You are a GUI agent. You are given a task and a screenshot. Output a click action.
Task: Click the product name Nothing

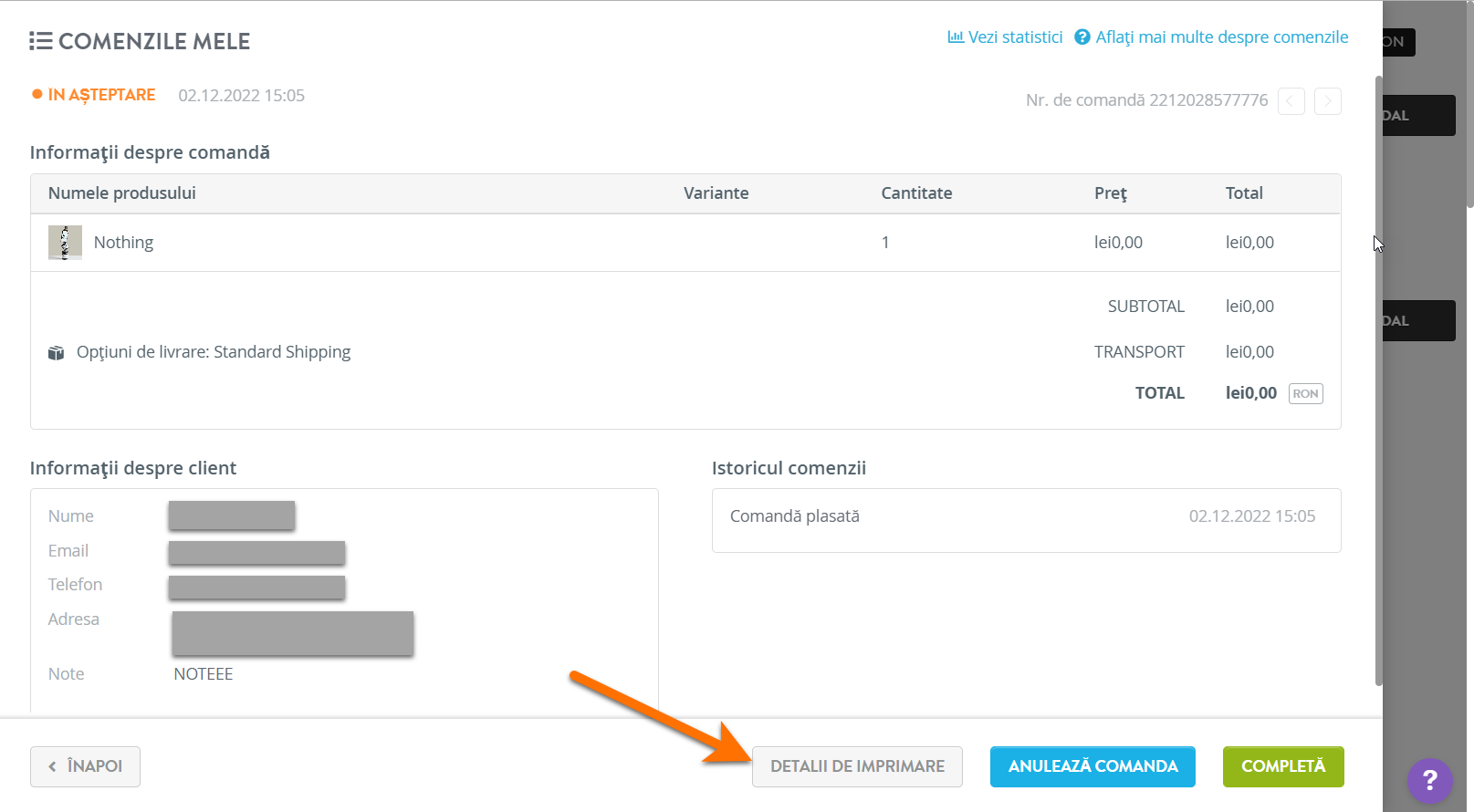[x=123, y=243]
